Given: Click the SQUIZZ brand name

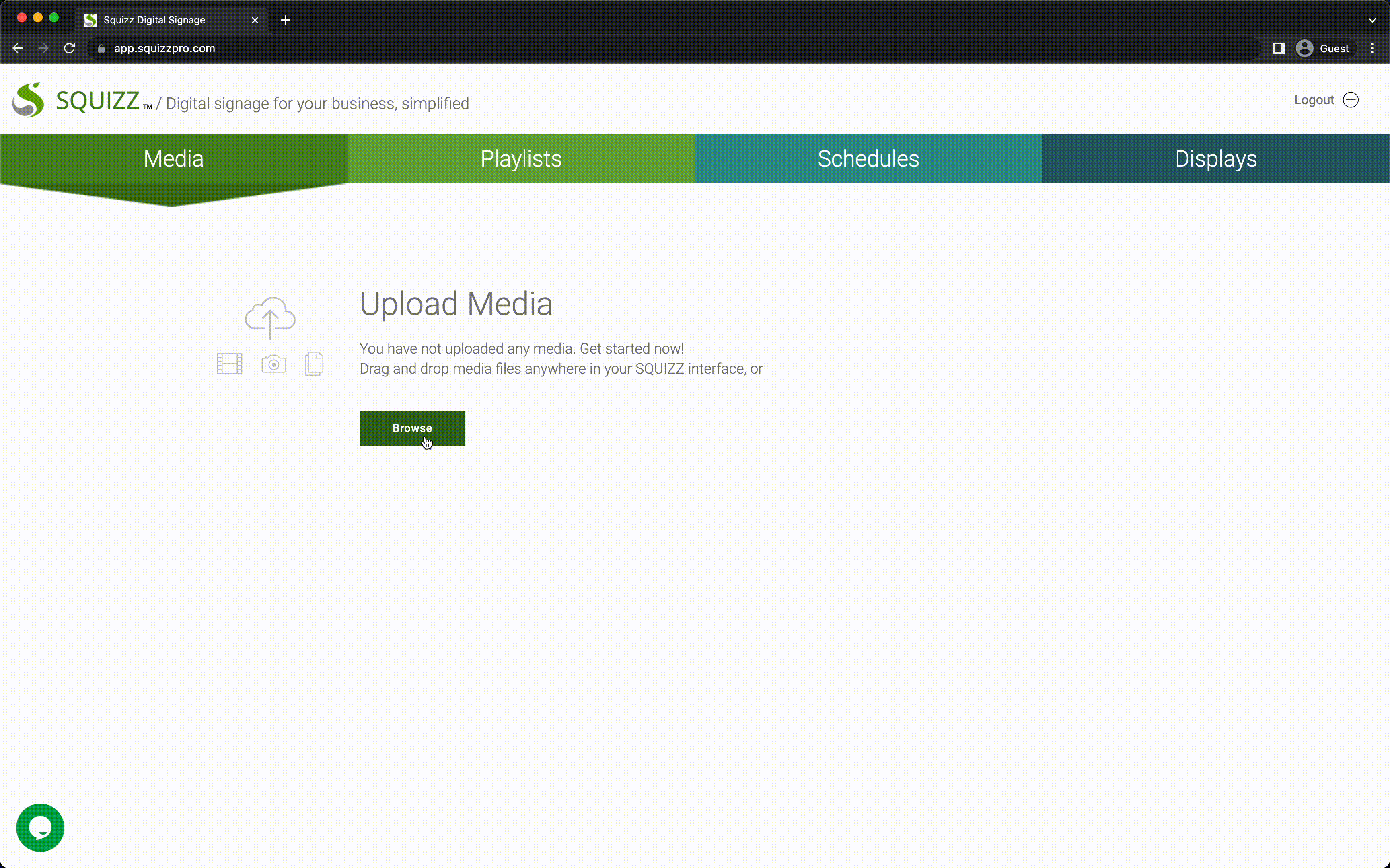Looking at the screenshot, I should pyautogui.click(x=98, y=101).
